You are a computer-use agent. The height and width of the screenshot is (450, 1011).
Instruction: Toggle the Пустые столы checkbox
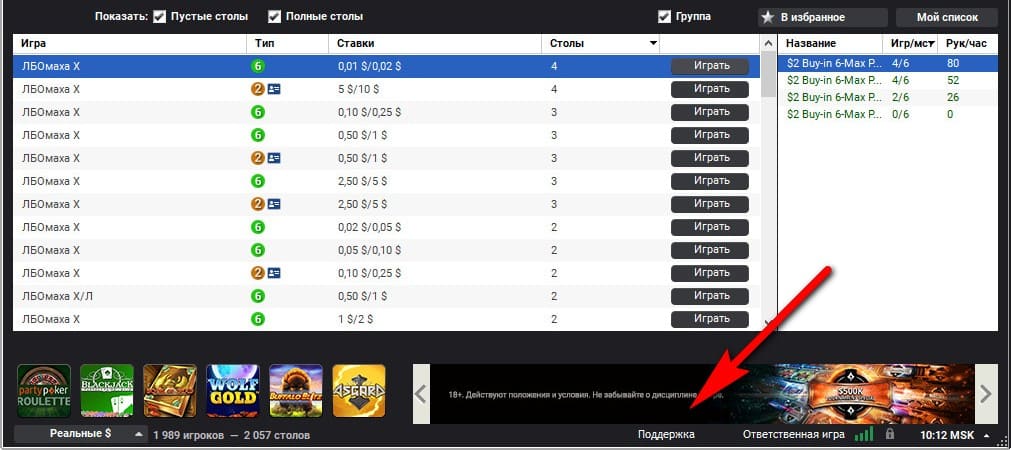tap(160, 17)
